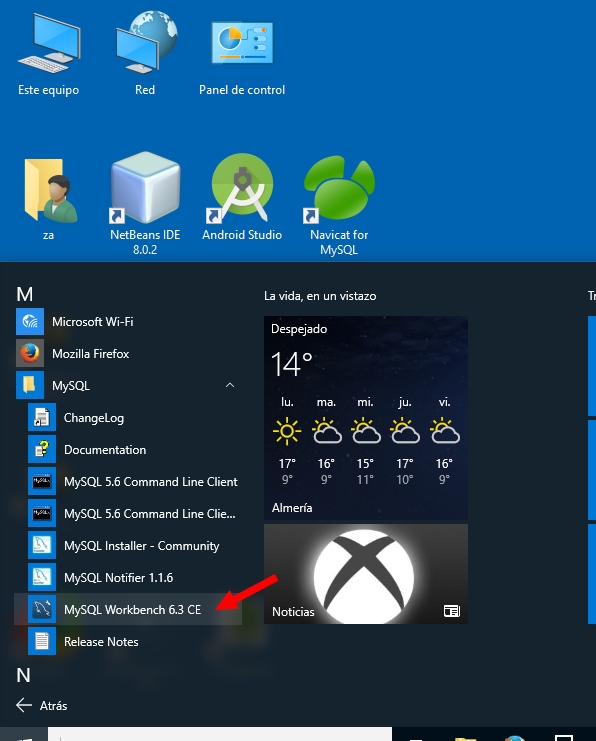Click the "La vida, en un vistazo" group title
The image size is (596, 741).
click(x=320, y=296)
